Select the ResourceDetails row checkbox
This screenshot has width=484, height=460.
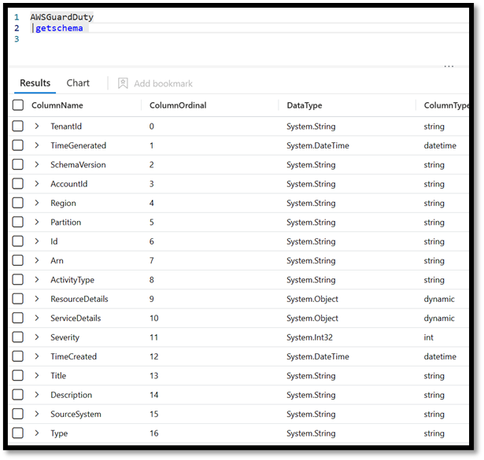[x=18, y=299]
